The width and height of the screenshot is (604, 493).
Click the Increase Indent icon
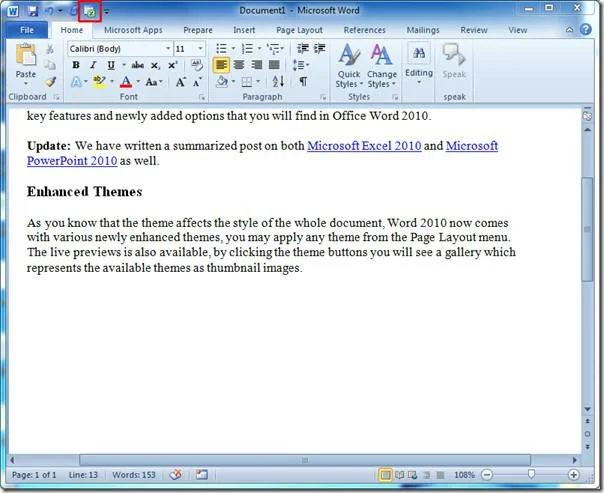pos(319,49)
